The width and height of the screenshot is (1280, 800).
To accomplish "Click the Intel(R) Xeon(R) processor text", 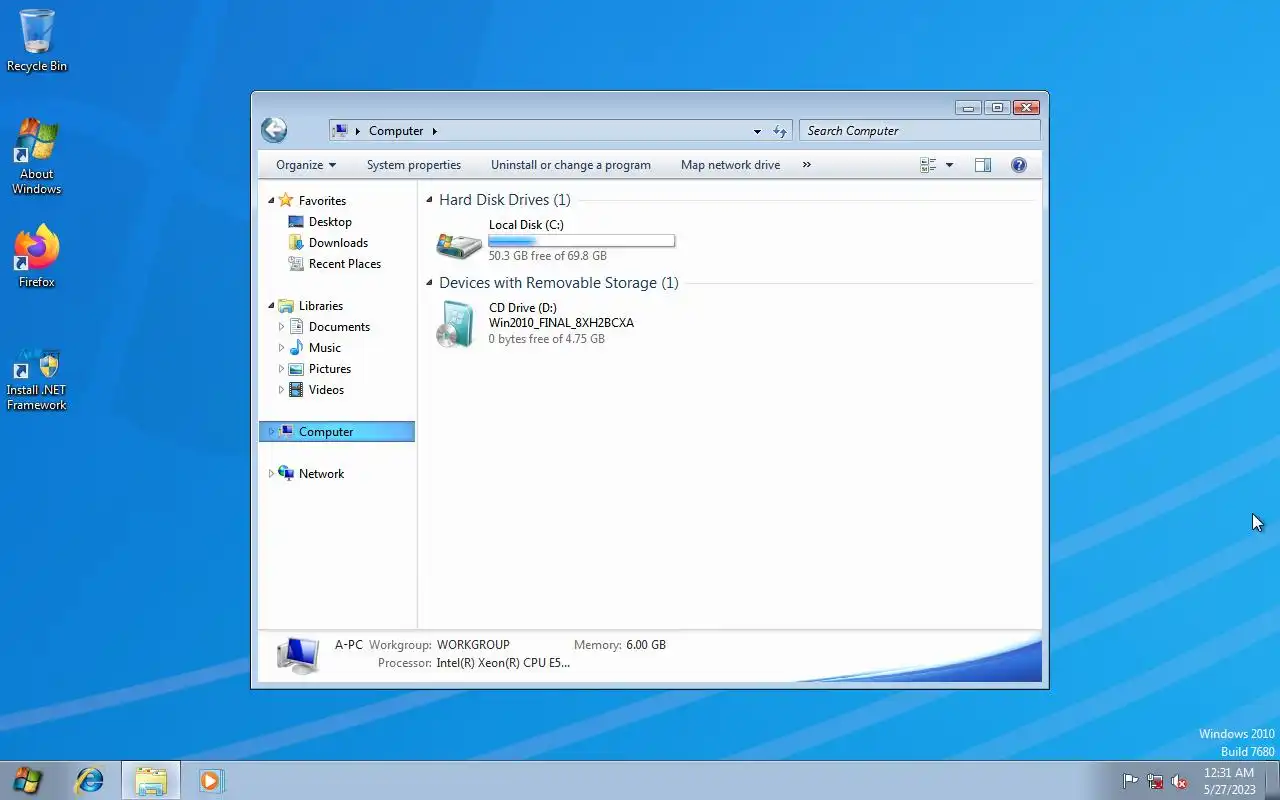I will coord(503,663).
